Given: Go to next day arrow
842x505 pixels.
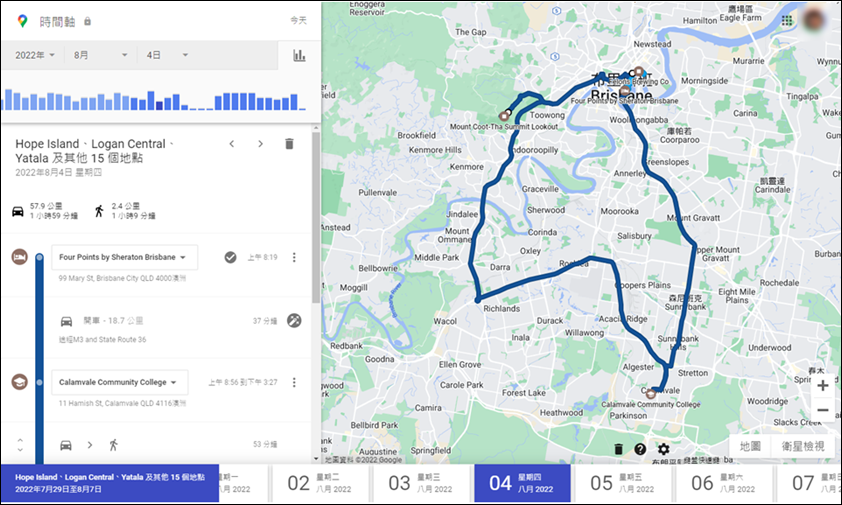Looking at the screenshot, I should pos(260,143).
